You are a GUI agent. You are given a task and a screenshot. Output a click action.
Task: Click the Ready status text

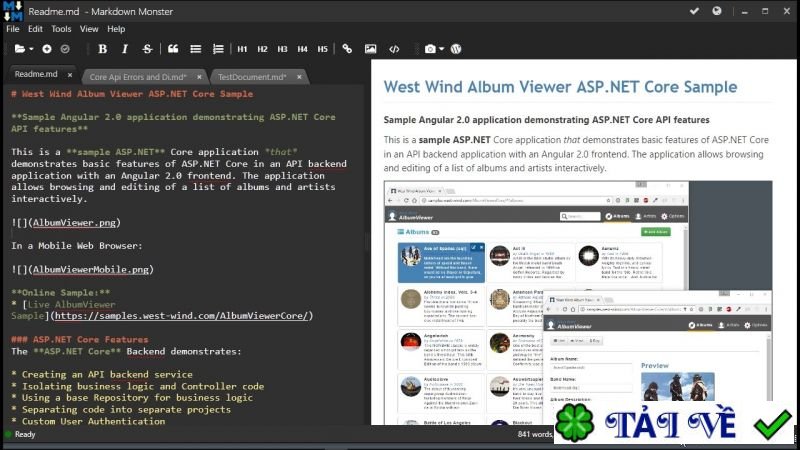coord(25,434)
